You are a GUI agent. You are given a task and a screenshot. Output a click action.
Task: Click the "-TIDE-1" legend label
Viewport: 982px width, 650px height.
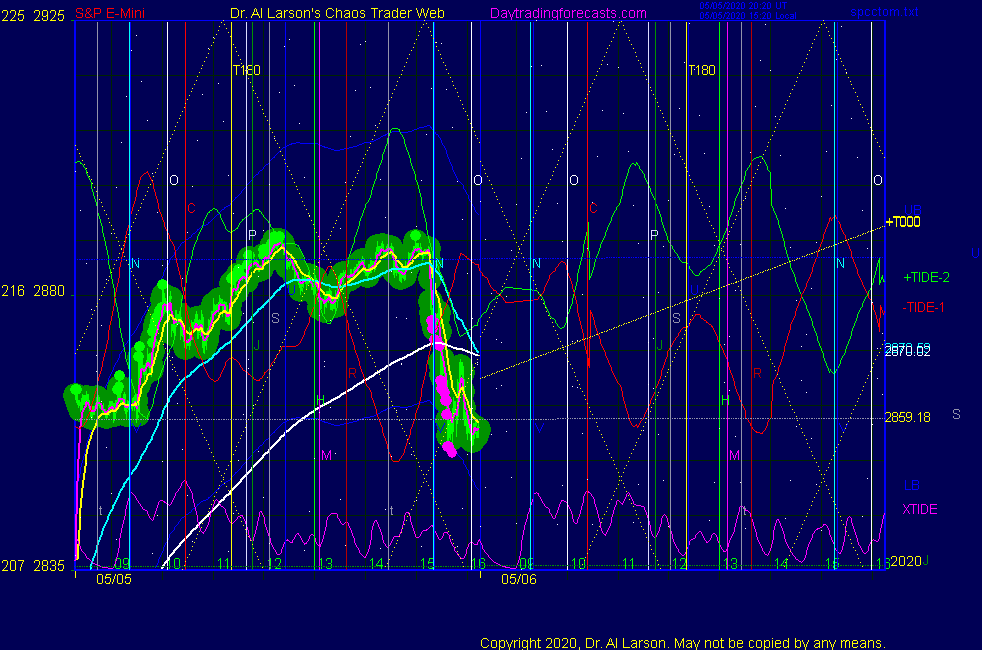coord(923,307)
